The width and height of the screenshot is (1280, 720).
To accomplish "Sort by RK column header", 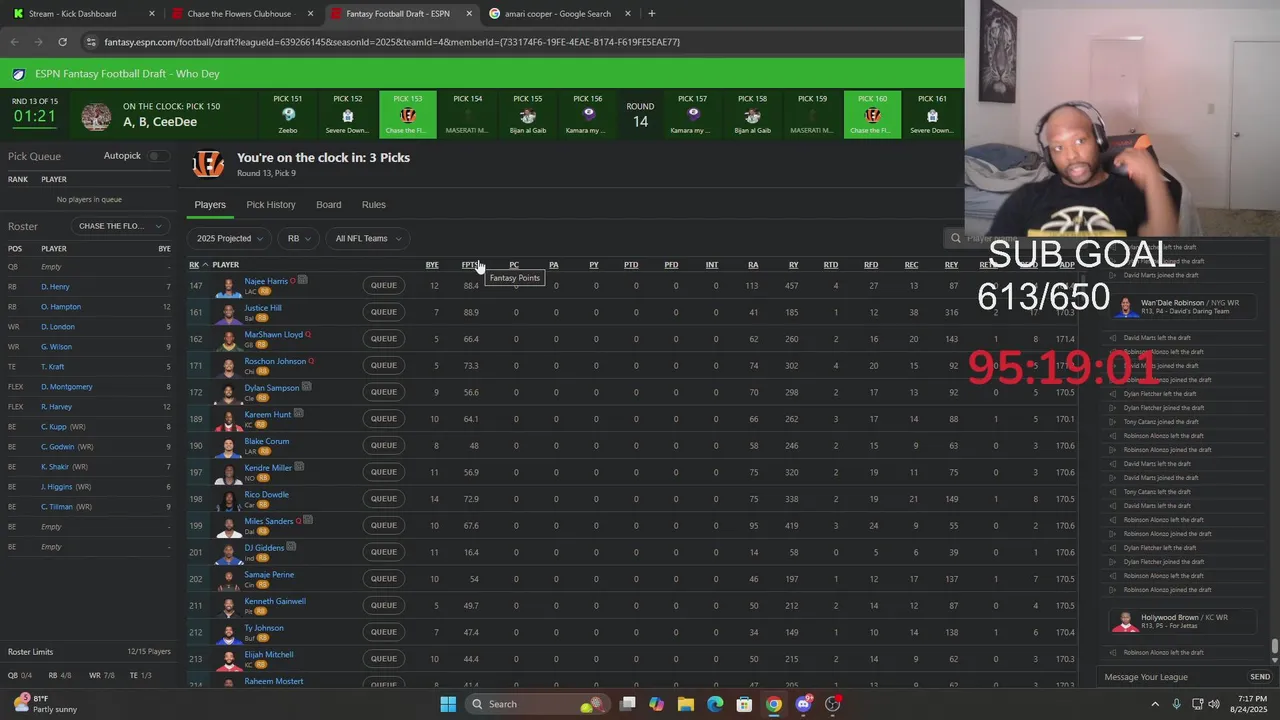I will (194, 265).
